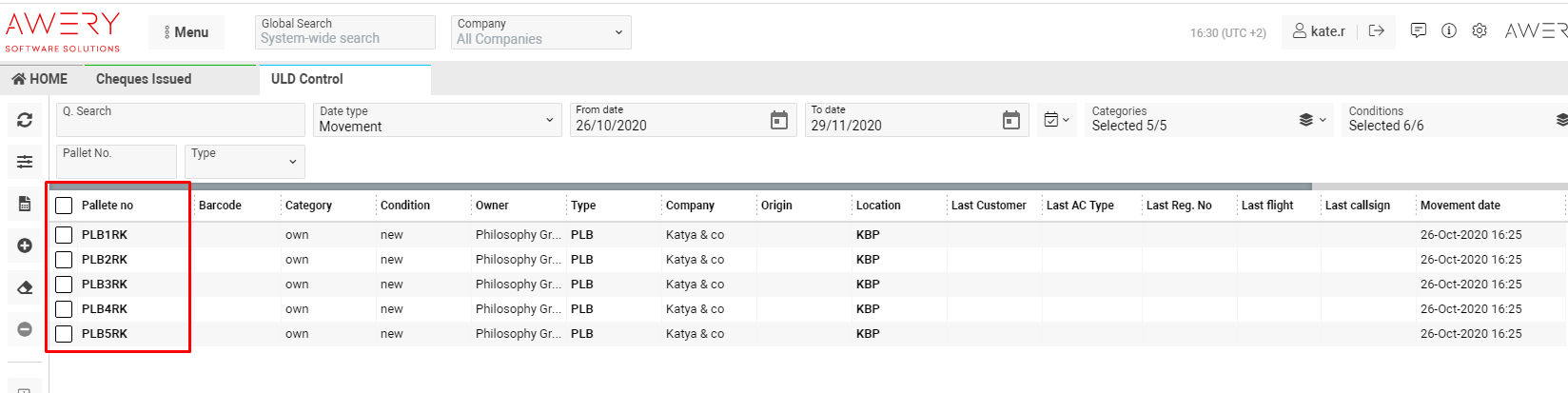Open the From date calendar picker
Image resolution: width=1568 pixels, height=393 pixels.
coord(778,120)
